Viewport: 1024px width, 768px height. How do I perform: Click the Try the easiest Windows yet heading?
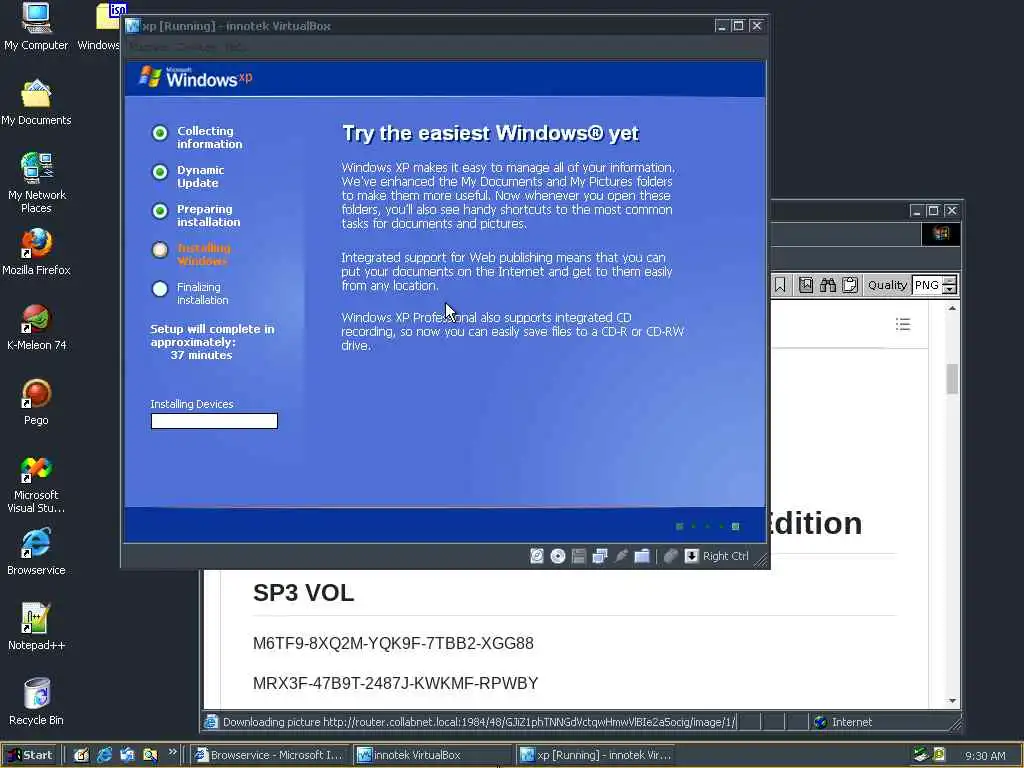pos(490,133)
